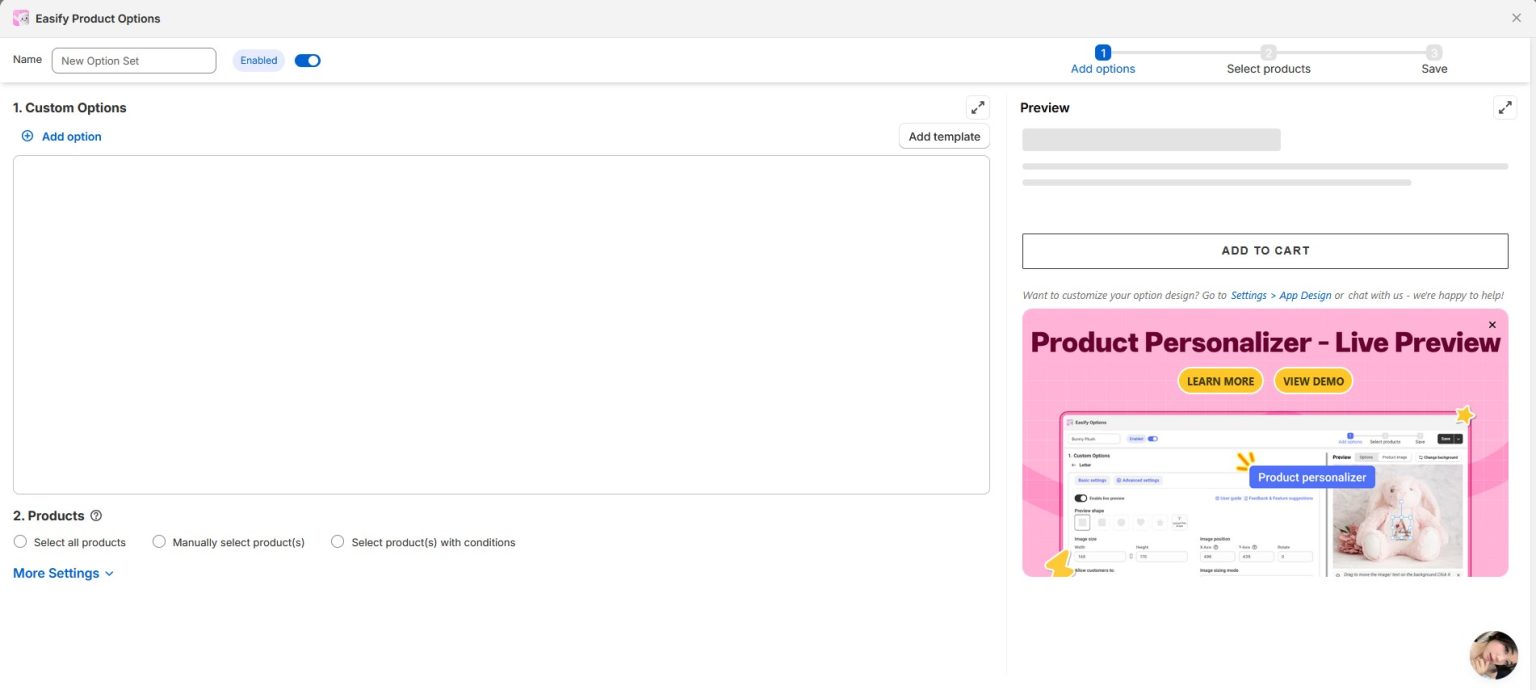Expand the More Settings section
1536x690 pixels.
coord(57,573)
